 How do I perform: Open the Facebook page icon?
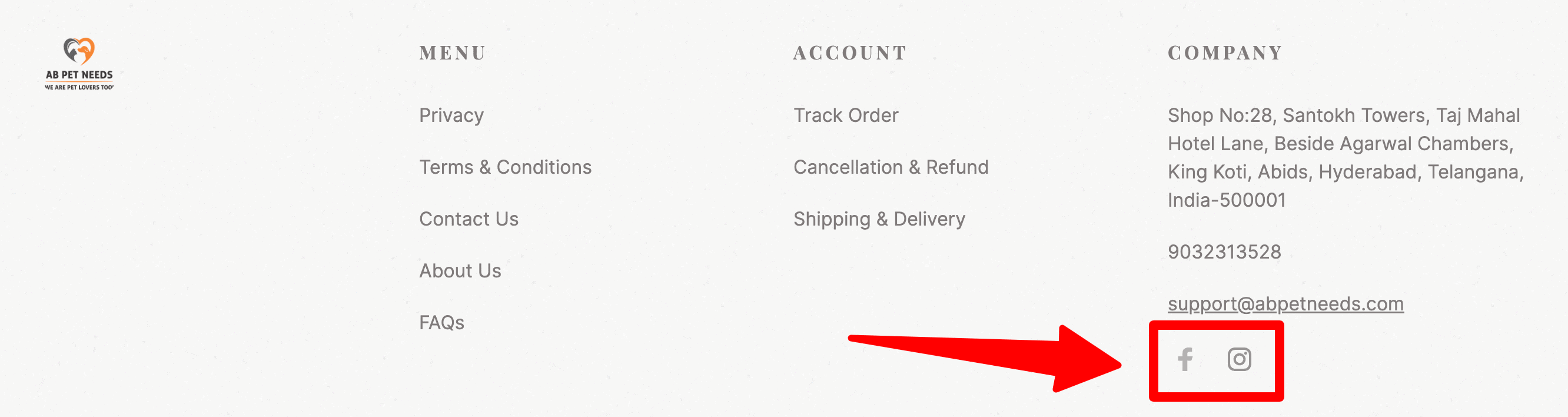1184,359
